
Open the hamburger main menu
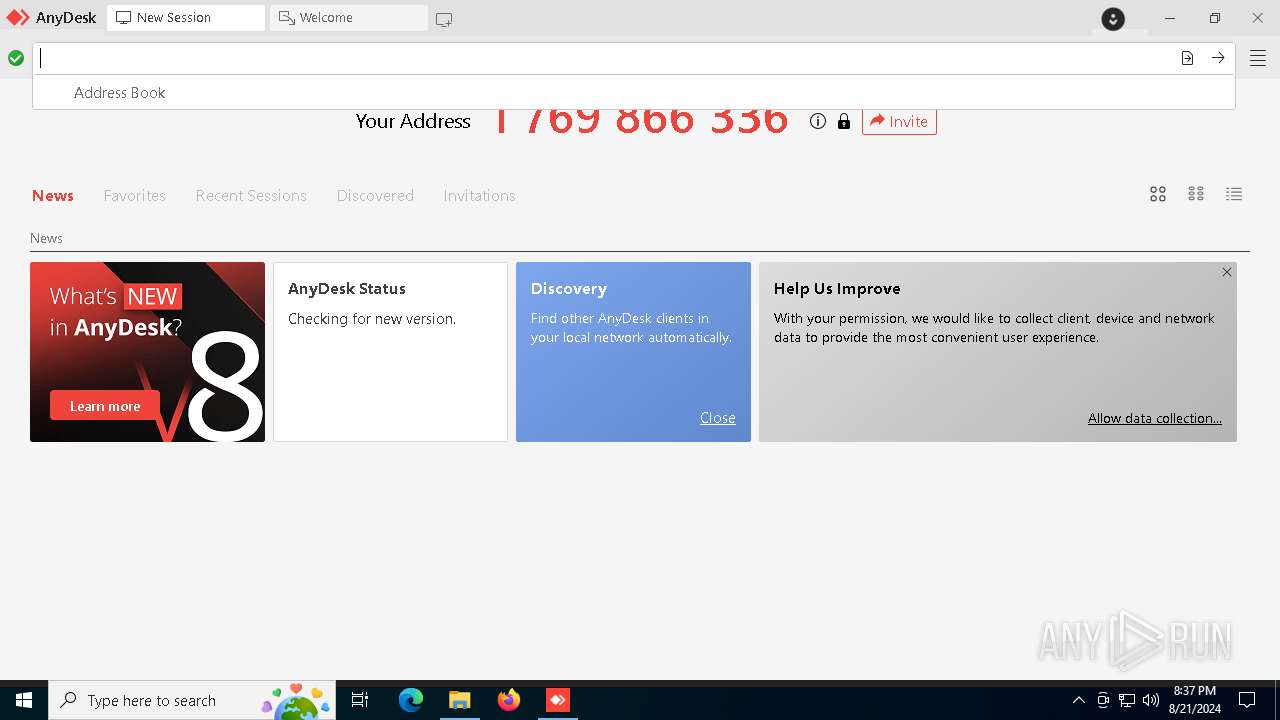click(x=1258, y=58)
